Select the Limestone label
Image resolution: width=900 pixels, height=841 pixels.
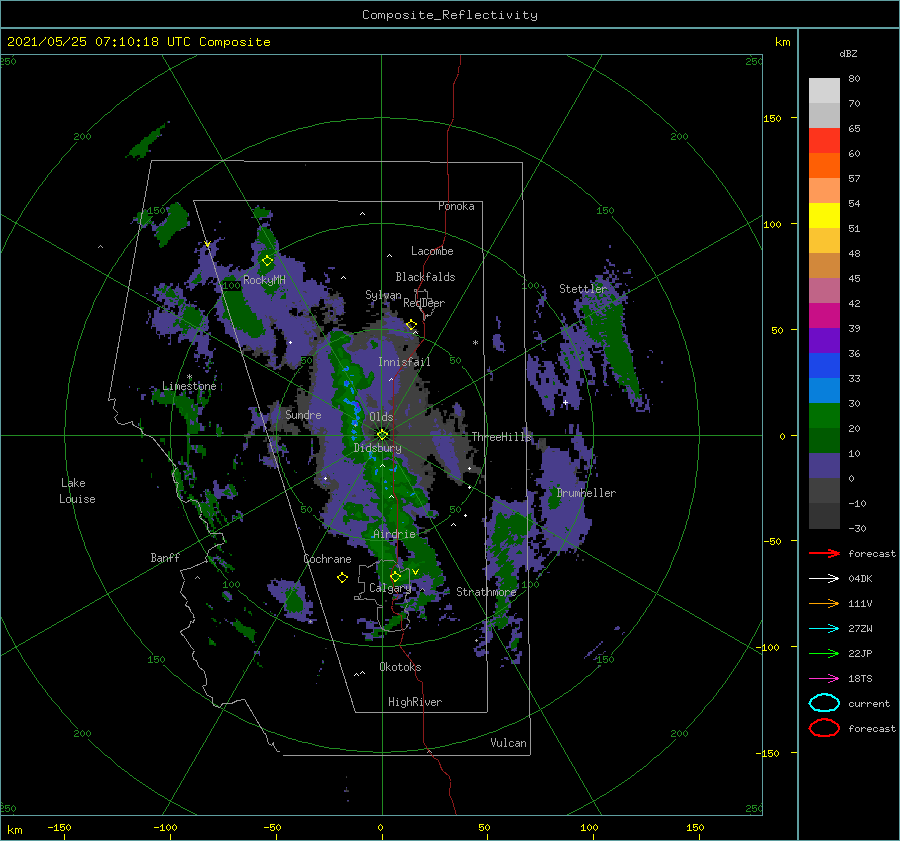click(189, 386)
